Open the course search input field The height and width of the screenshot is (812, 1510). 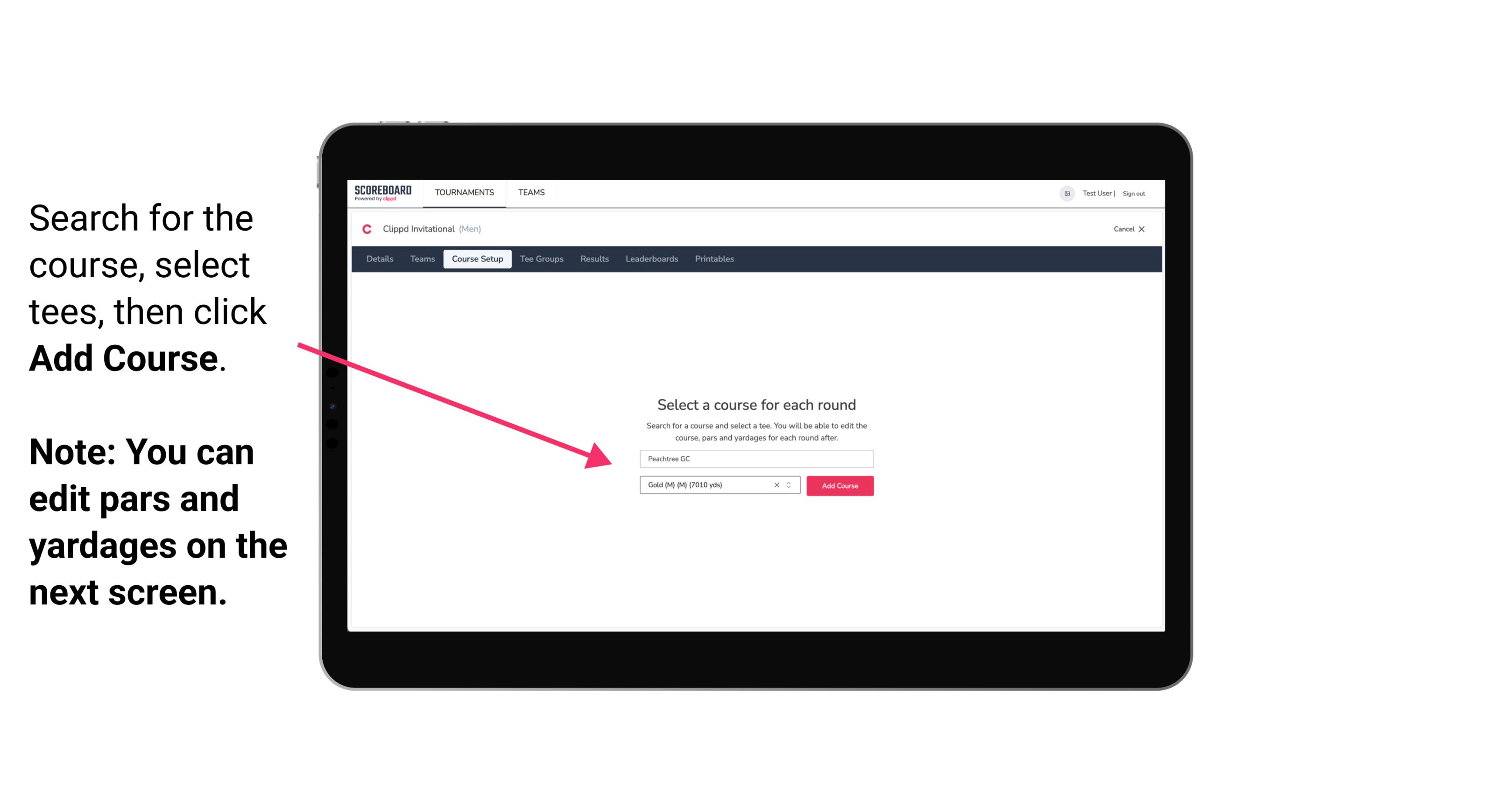[756, 458]
